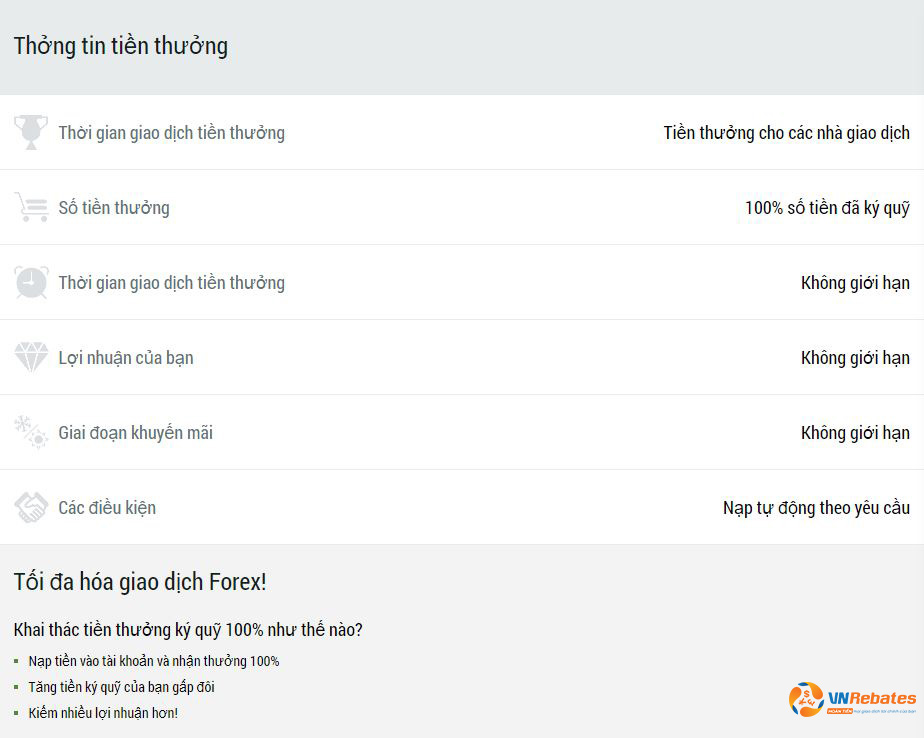Select the heading 'Thông tin tiền thưởng'
This screenshot has width=924, height=738.
[121, 46]
